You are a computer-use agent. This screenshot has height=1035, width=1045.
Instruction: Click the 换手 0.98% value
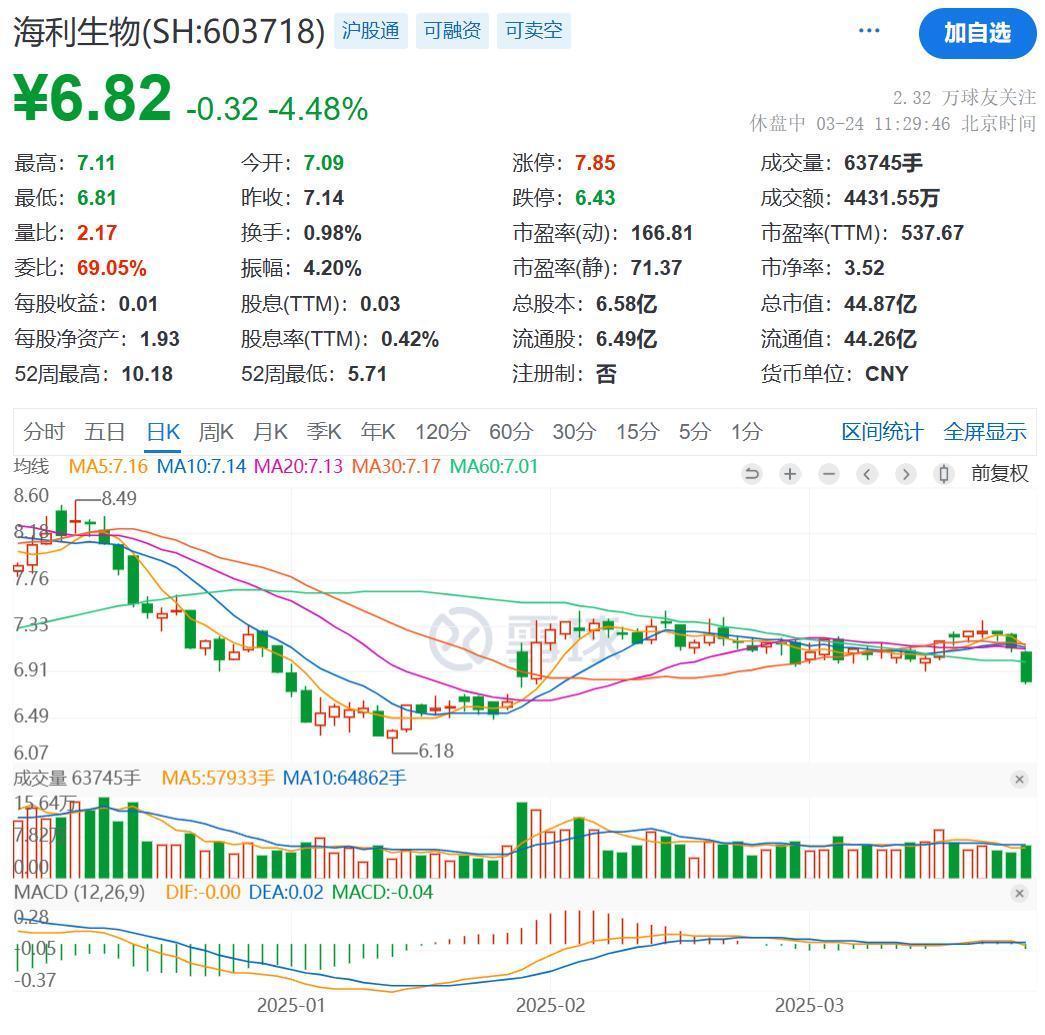(x=333, y=233)
